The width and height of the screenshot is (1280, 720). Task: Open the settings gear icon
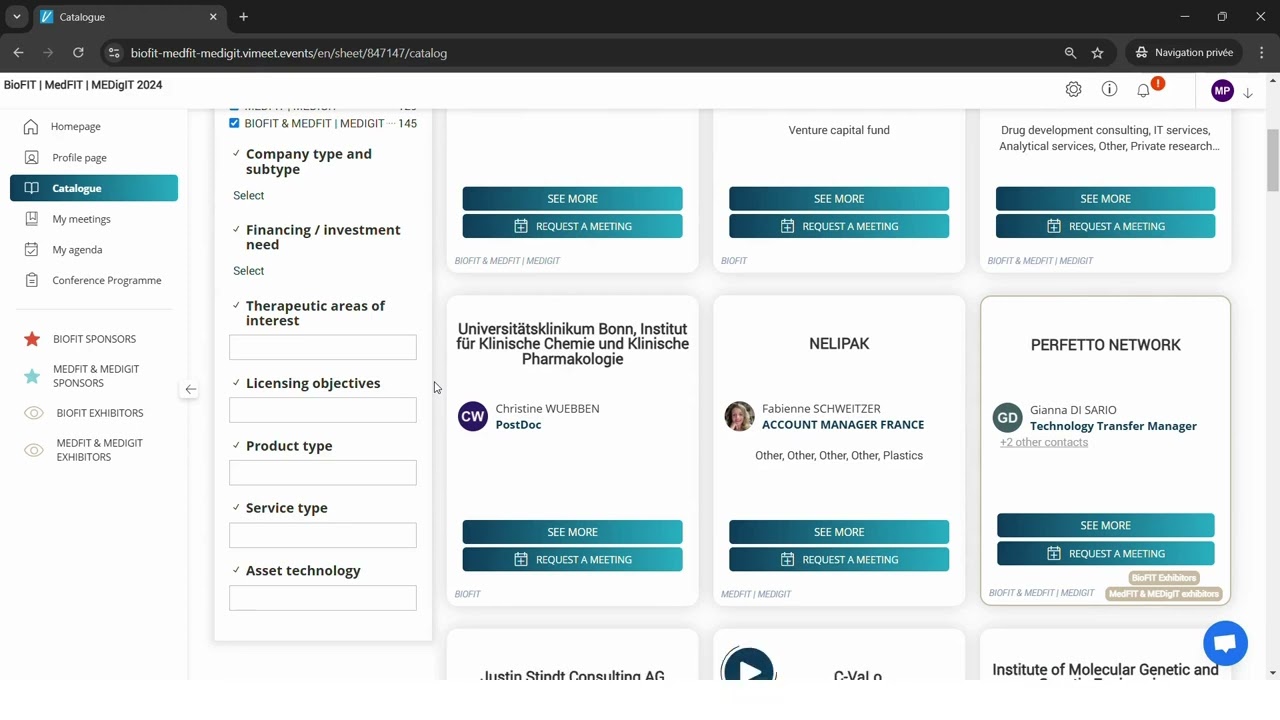click(x=1073, y=90)
